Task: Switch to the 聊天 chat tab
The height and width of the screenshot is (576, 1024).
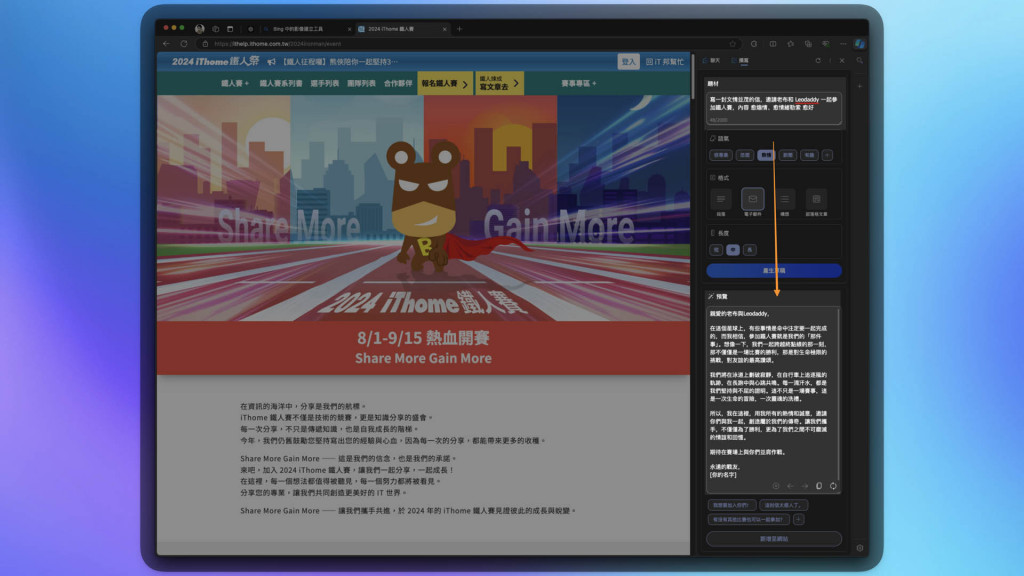Action: (712, 61)
